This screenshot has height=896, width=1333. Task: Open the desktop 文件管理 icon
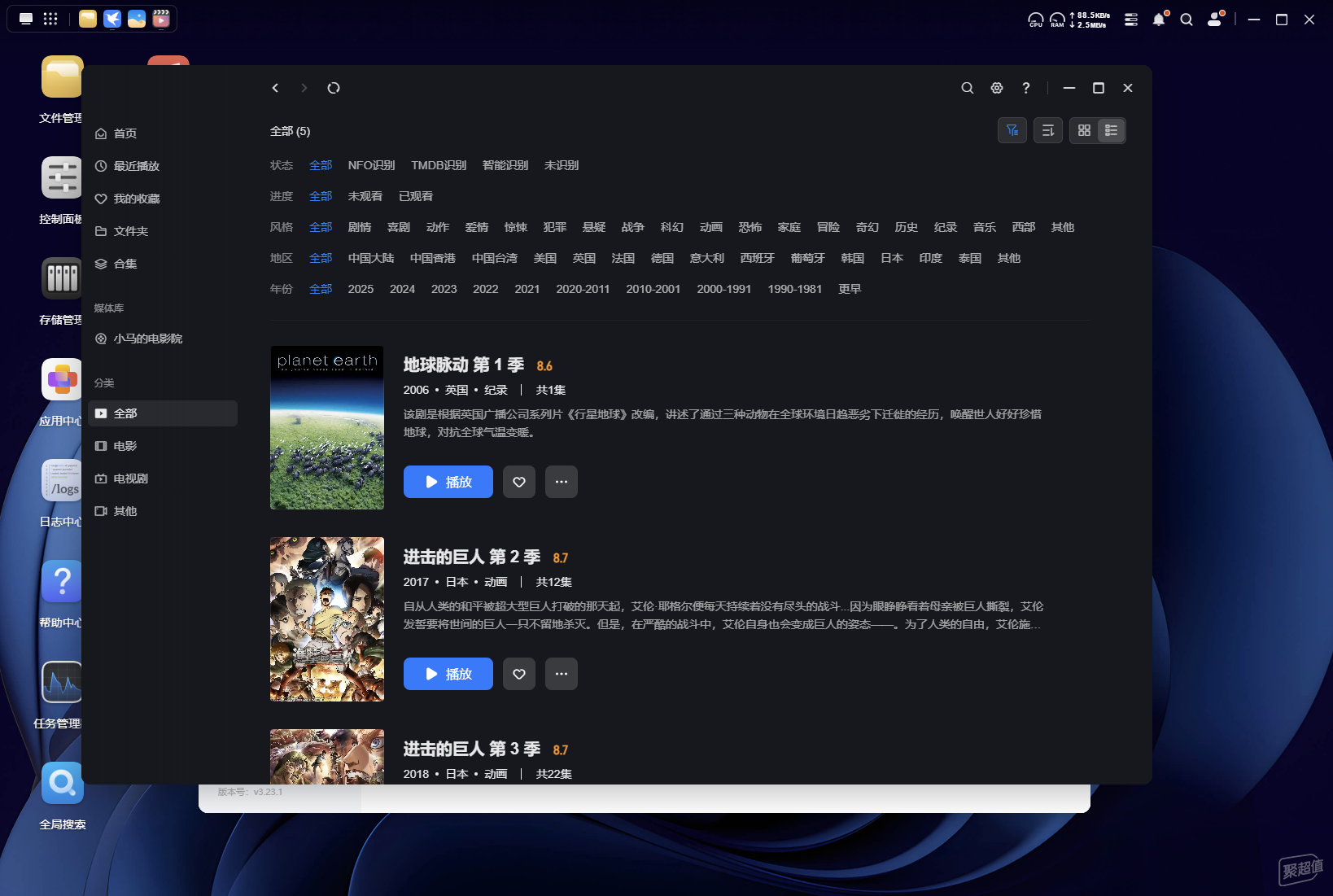(62, 76)
